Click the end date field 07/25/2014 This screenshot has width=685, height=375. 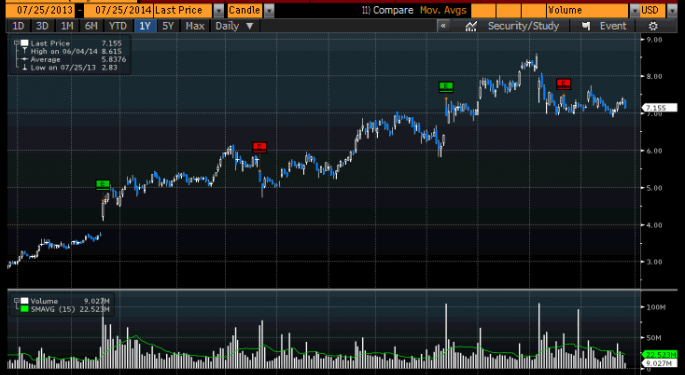click(x=118, y=10)
